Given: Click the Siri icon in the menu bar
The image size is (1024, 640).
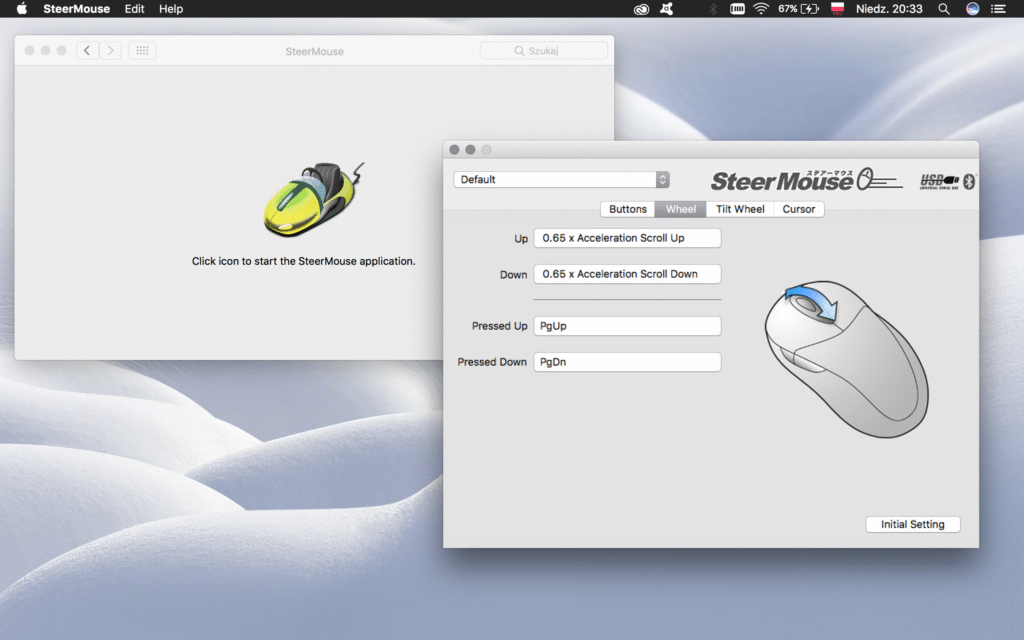Looking at the screenshot, I should point(972,9).
